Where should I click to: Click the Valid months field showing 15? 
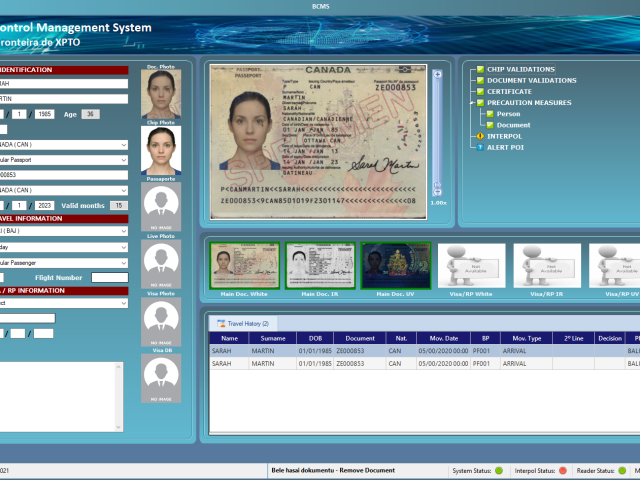point(119,205)
